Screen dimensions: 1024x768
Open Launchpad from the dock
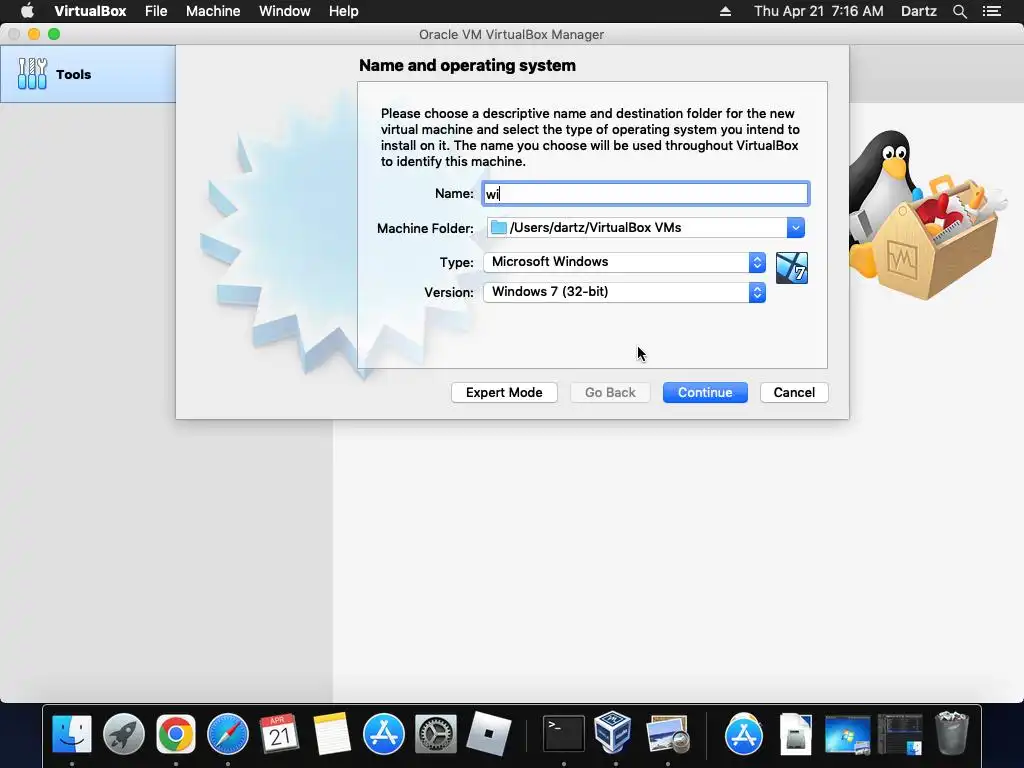pyautogui.click(x=123, y=734)
